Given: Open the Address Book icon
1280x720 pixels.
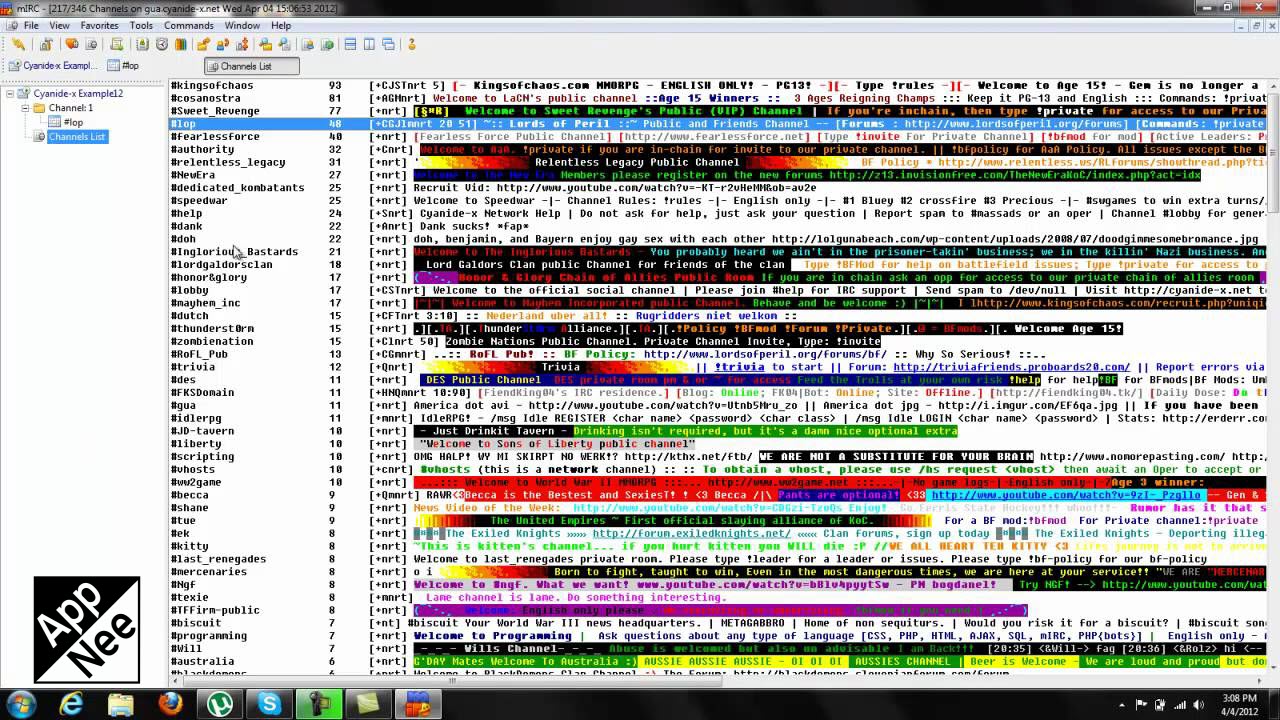Looking at the screenshot, I should point(142,44).
